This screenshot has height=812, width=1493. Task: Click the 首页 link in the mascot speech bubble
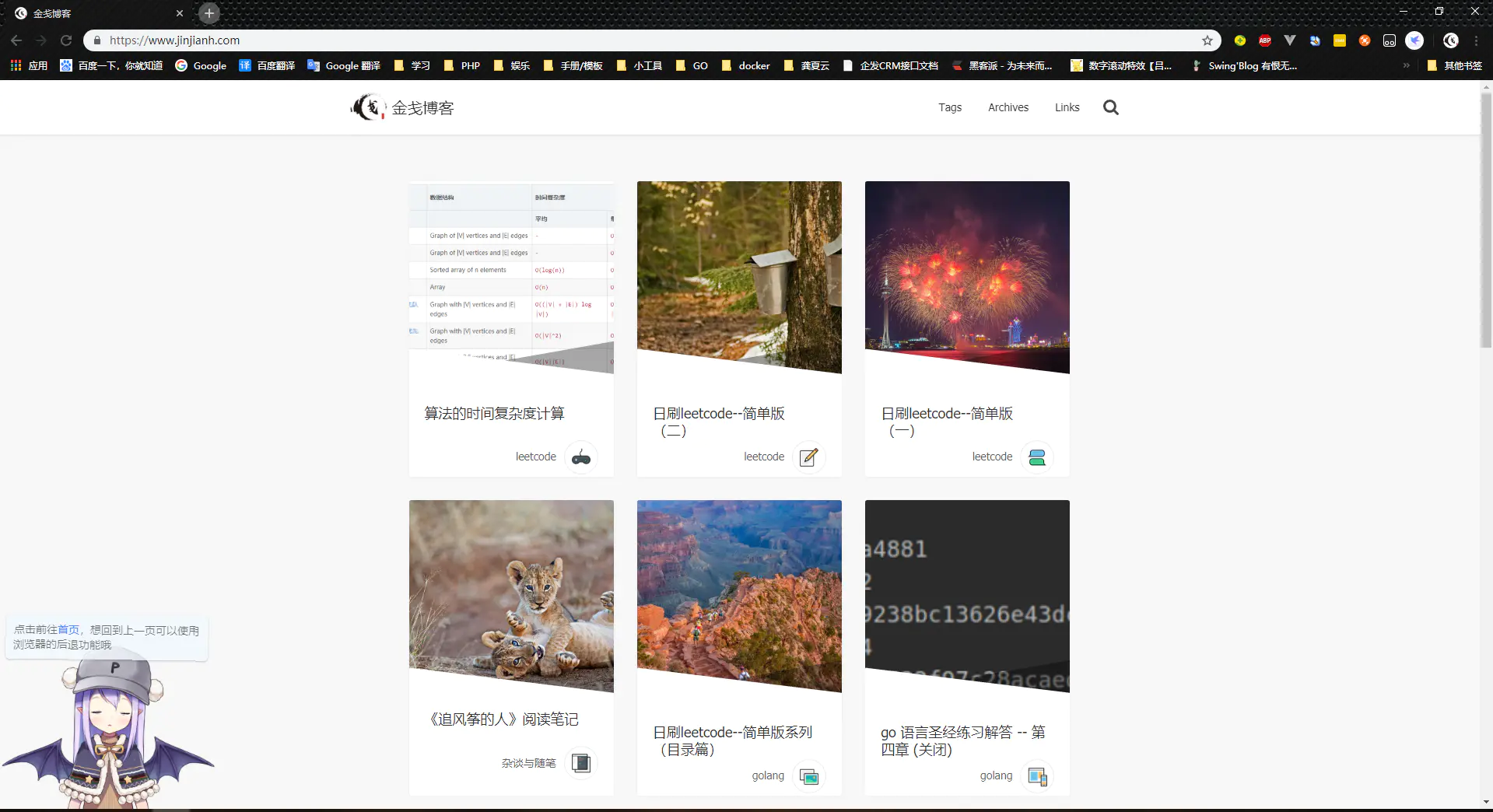tap(68, 630)
